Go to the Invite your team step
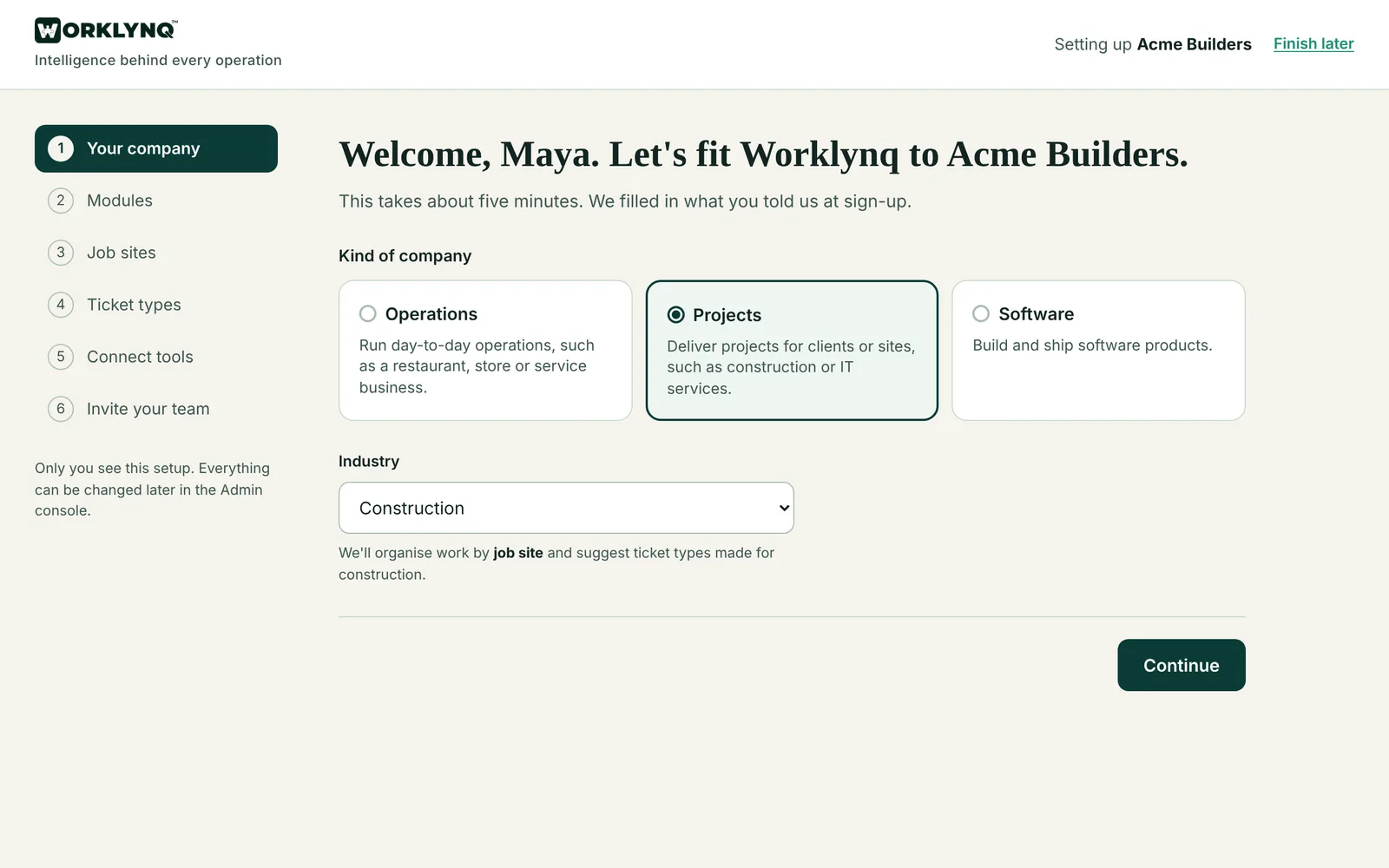 click(x=156, y=409)
